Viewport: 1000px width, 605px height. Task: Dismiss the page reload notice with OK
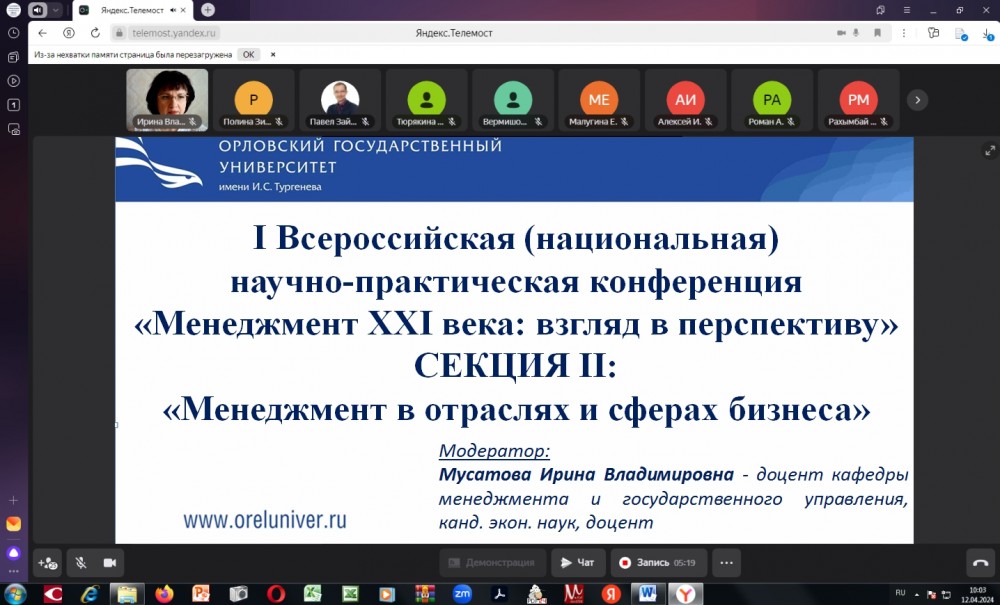pos(248,54)
